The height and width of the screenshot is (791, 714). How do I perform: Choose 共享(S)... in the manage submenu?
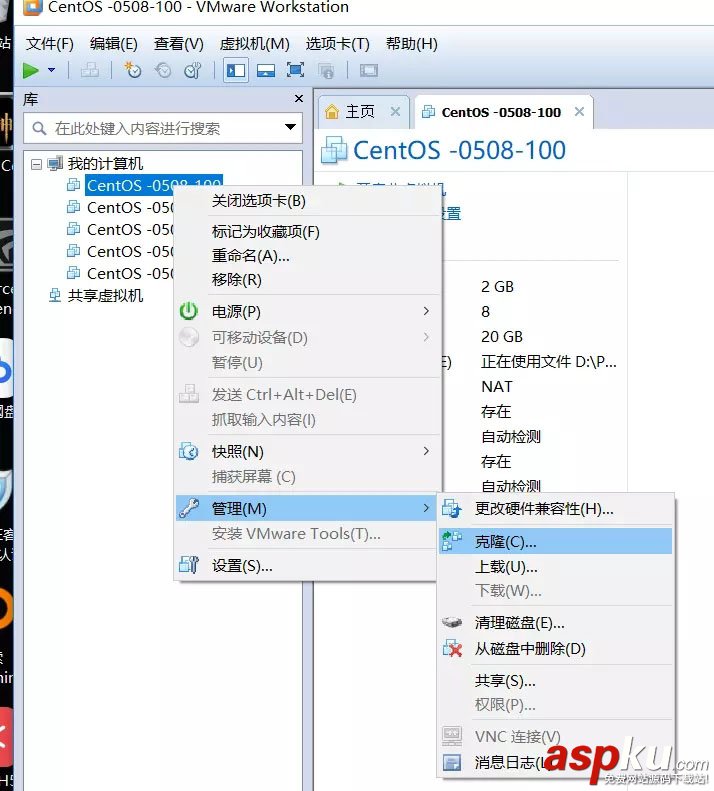click(555, 681)
